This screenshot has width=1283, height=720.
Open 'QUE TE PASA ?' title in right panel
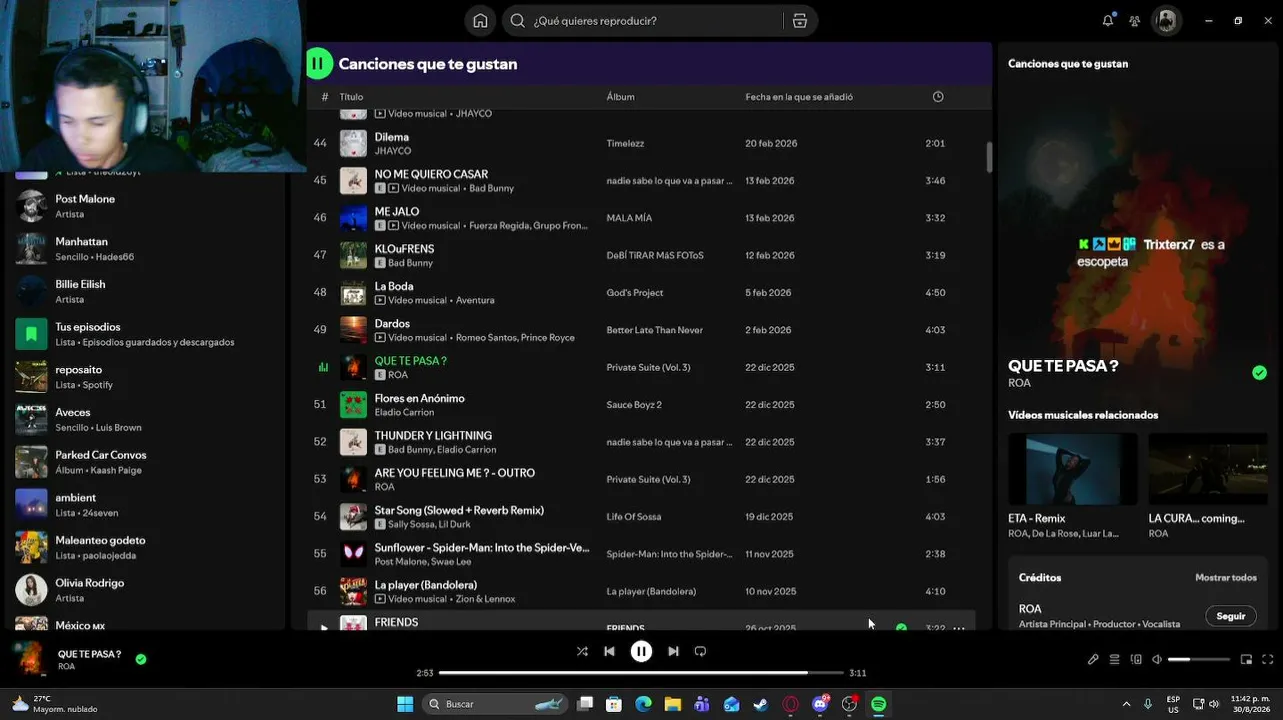[1063, 366]
